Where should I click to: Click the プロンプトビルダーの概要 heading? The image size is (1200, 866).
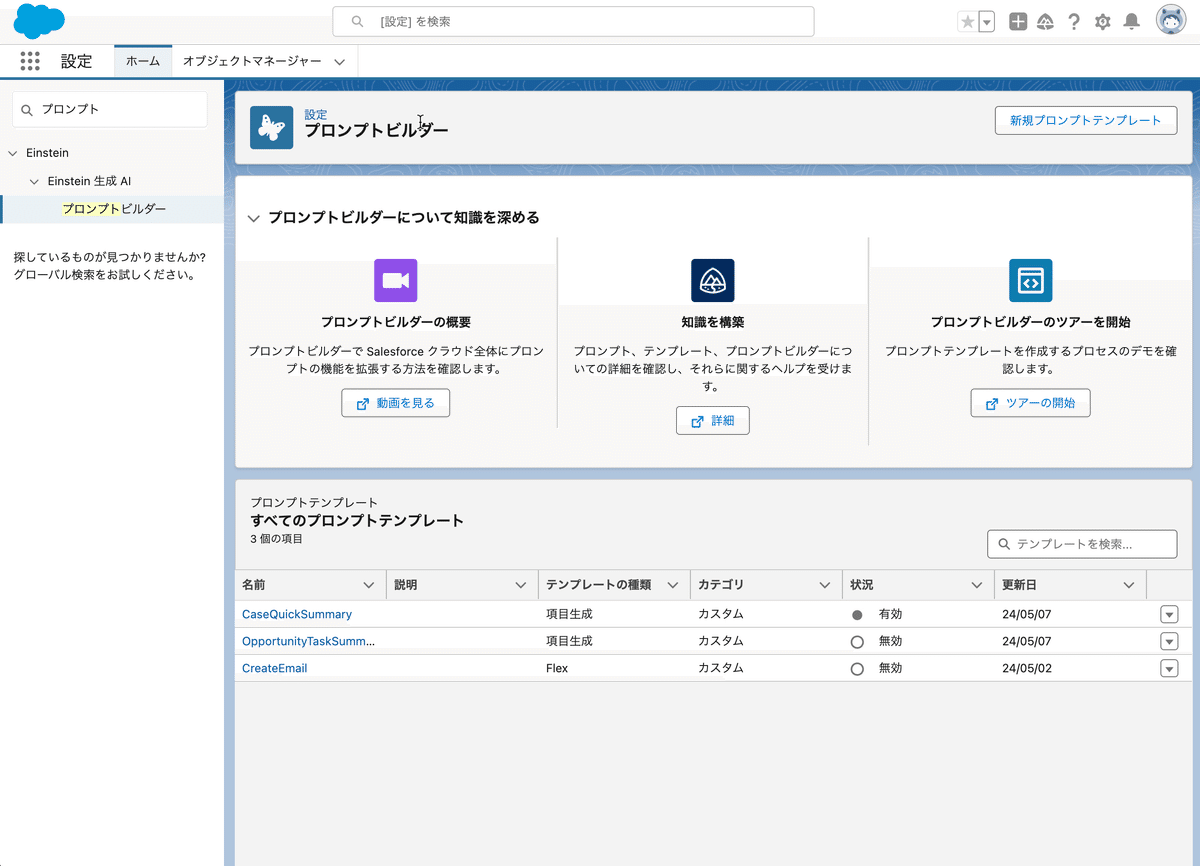pos(395,322)
